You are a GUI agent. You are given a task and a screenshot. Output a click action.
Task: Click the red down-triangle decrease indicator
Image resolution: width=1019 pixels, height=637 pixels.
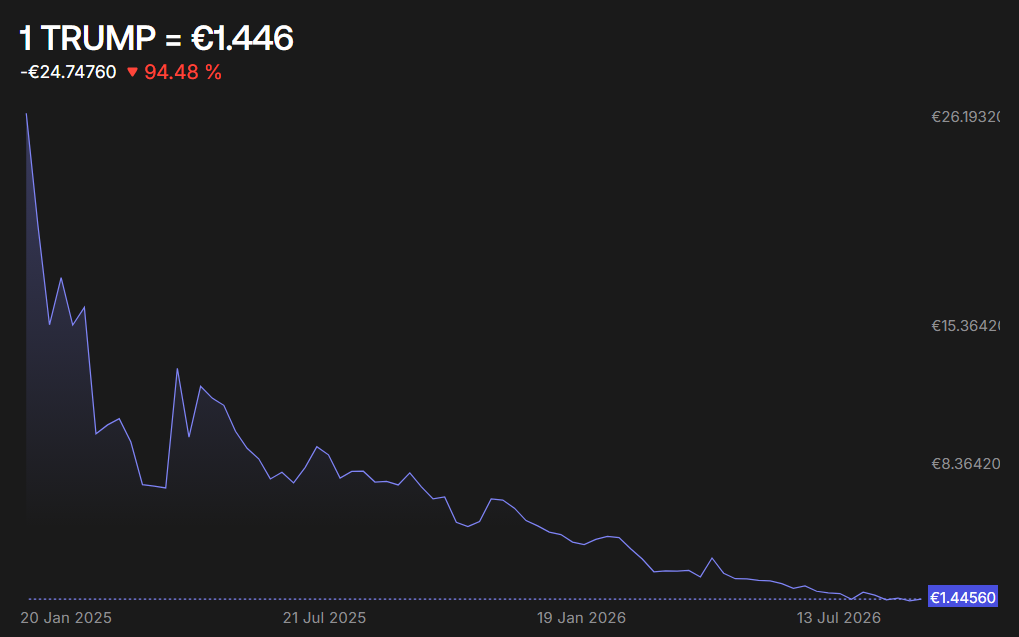pos(132,72)
